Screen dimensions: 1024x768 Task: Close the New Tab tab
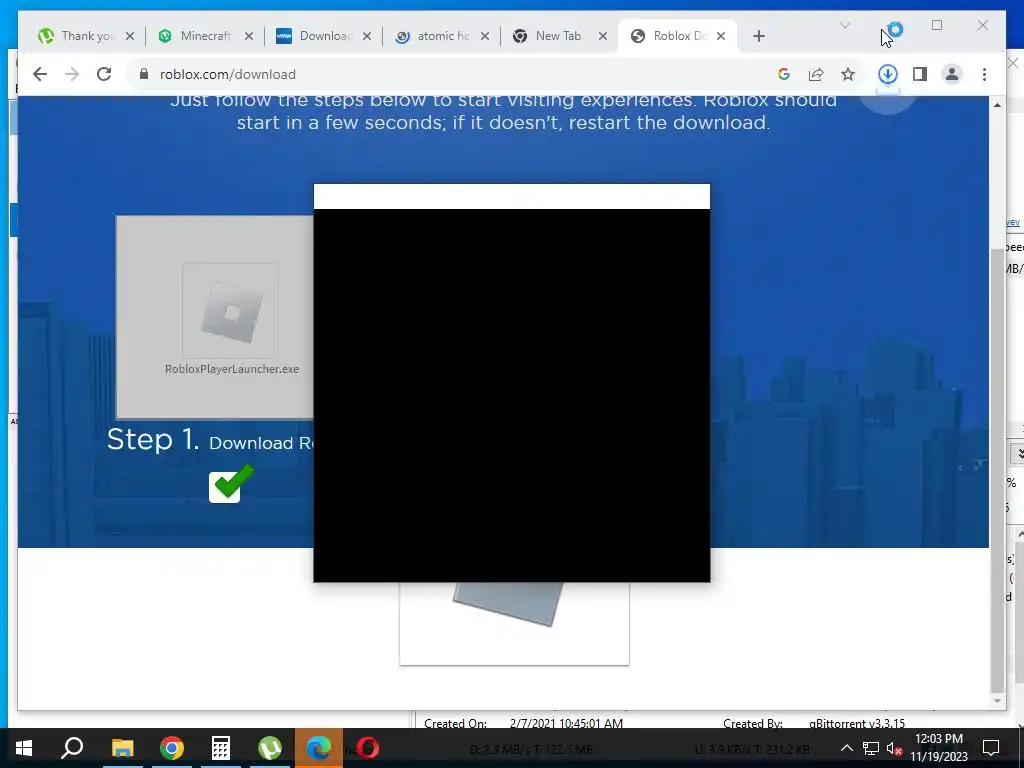(603, 36)
